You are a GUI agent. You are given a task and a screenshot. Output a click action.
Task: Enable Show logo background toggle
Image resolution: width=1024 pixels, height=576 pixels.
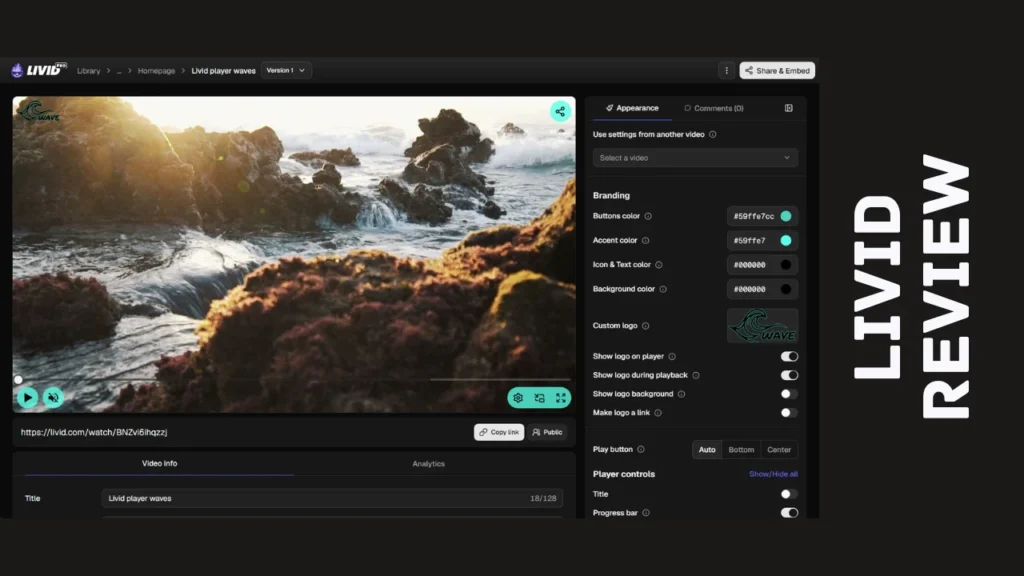[x=789, y=394]
